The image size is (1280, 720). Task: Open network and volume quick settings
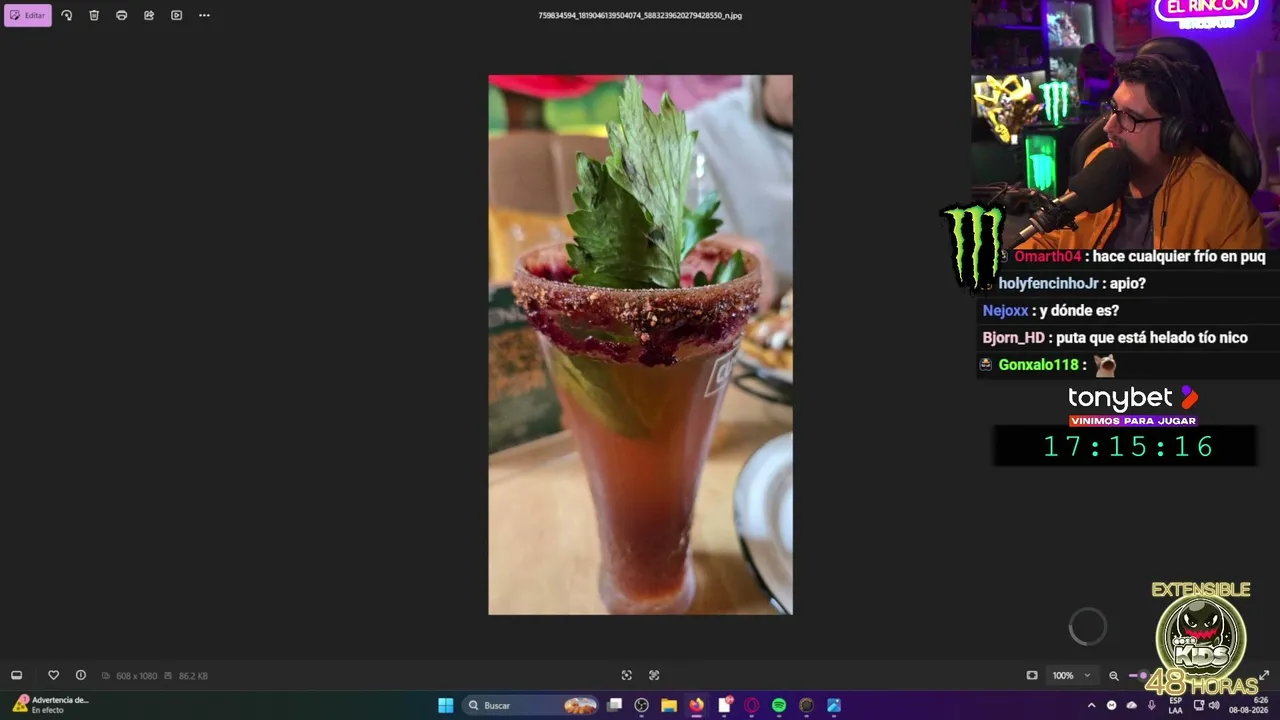pos(1206,705)
